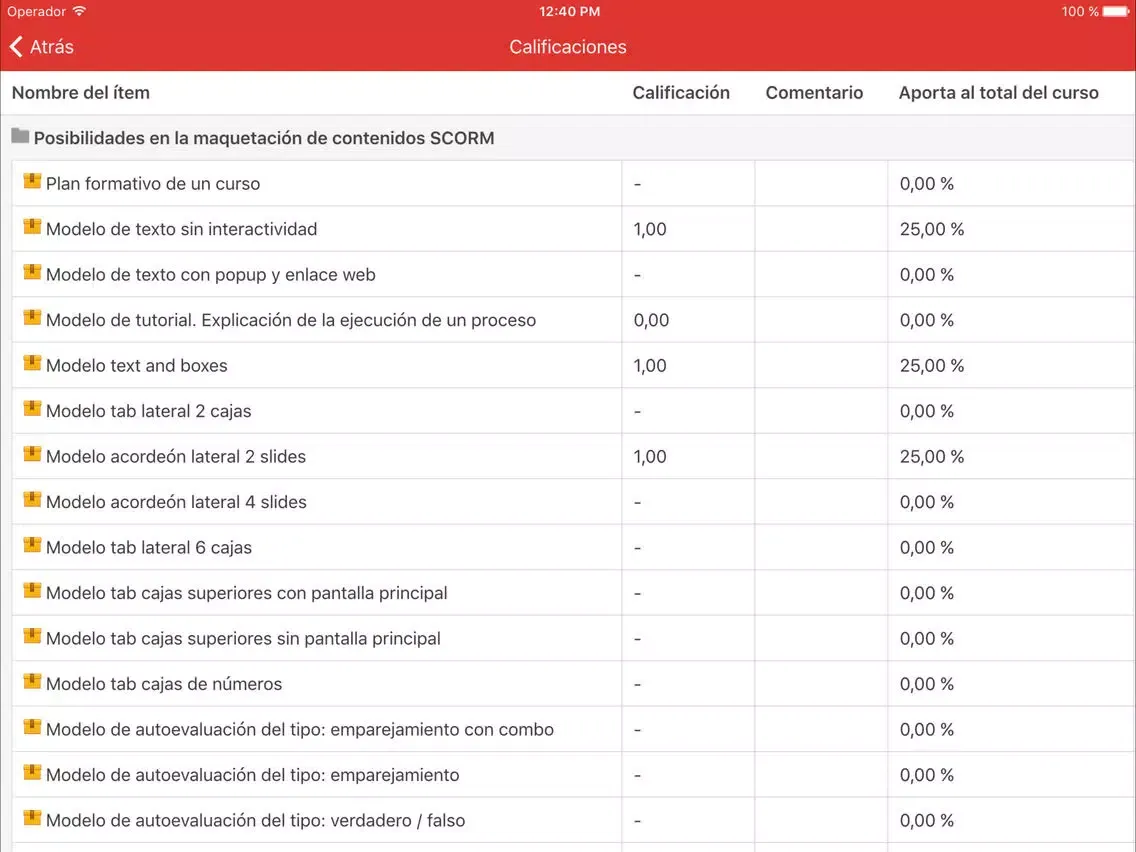
Task: Open Modelo de tutorial ejecución de un proceso item
Action: pyautogui.click(x=290, y=321)
